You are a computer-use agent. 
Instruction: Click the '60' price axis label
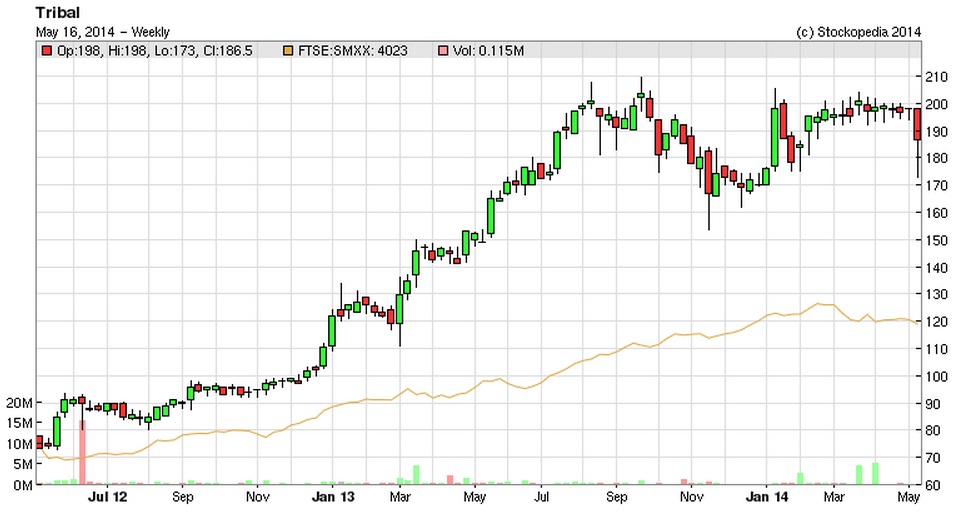click(x=932, y=485)
